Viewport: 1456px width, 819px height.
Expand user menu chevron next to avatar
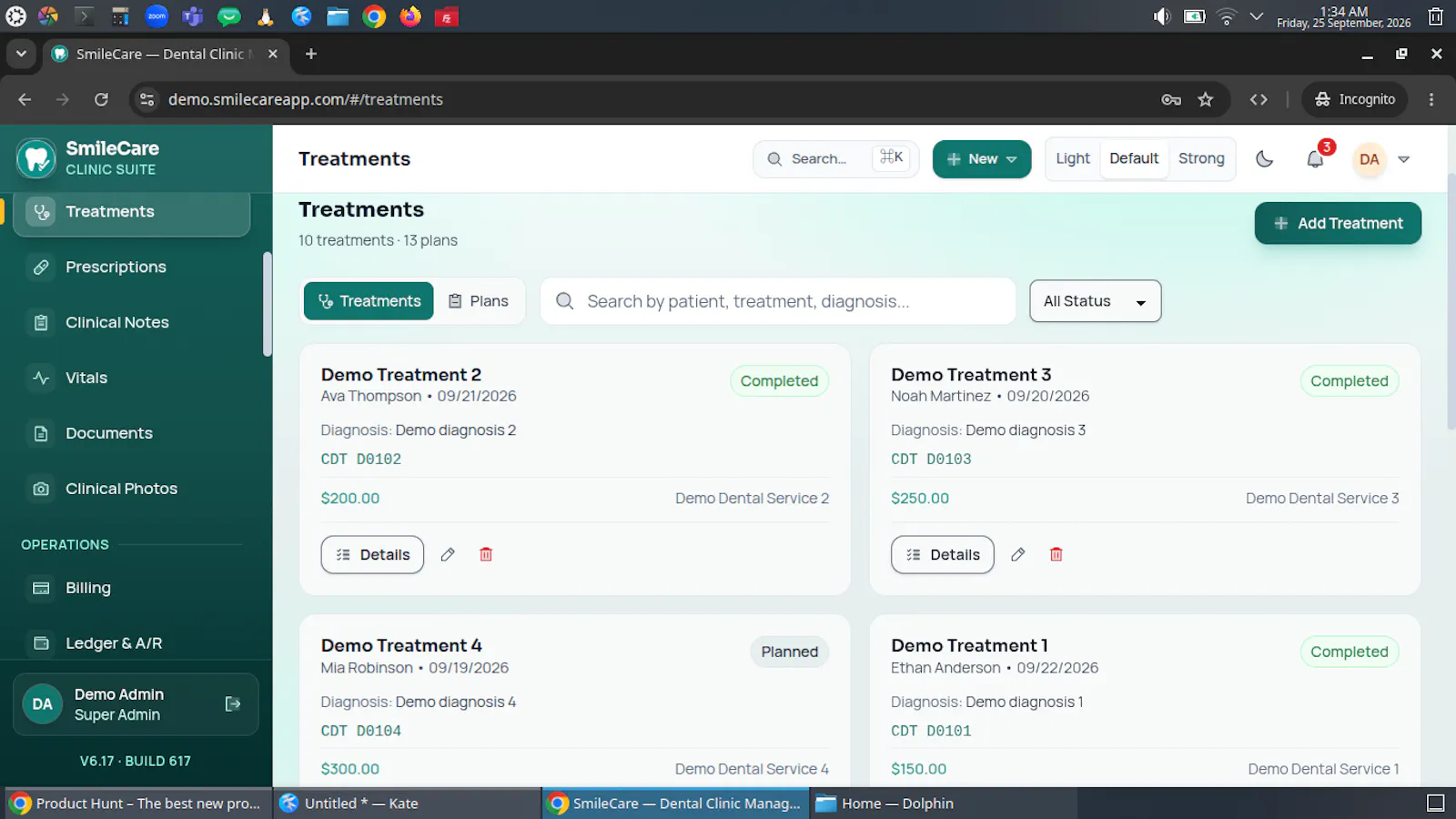click(1404, 159)
